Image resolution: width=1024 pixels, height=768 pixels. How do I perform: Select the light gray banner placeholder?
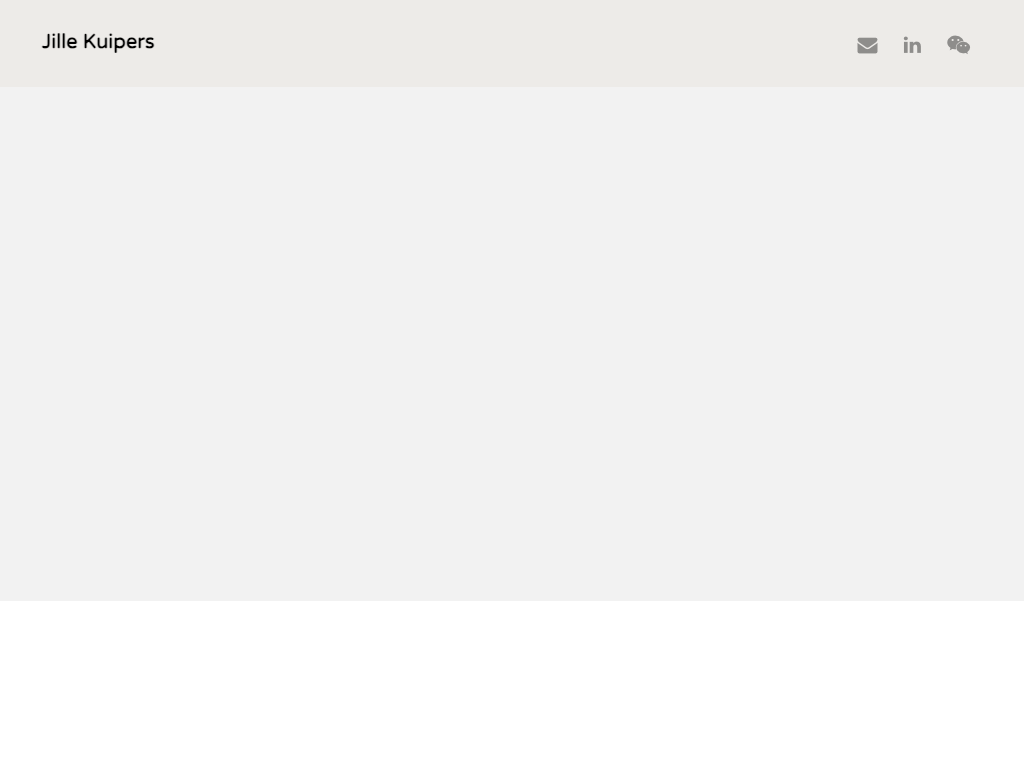click(x=512, y=344)
